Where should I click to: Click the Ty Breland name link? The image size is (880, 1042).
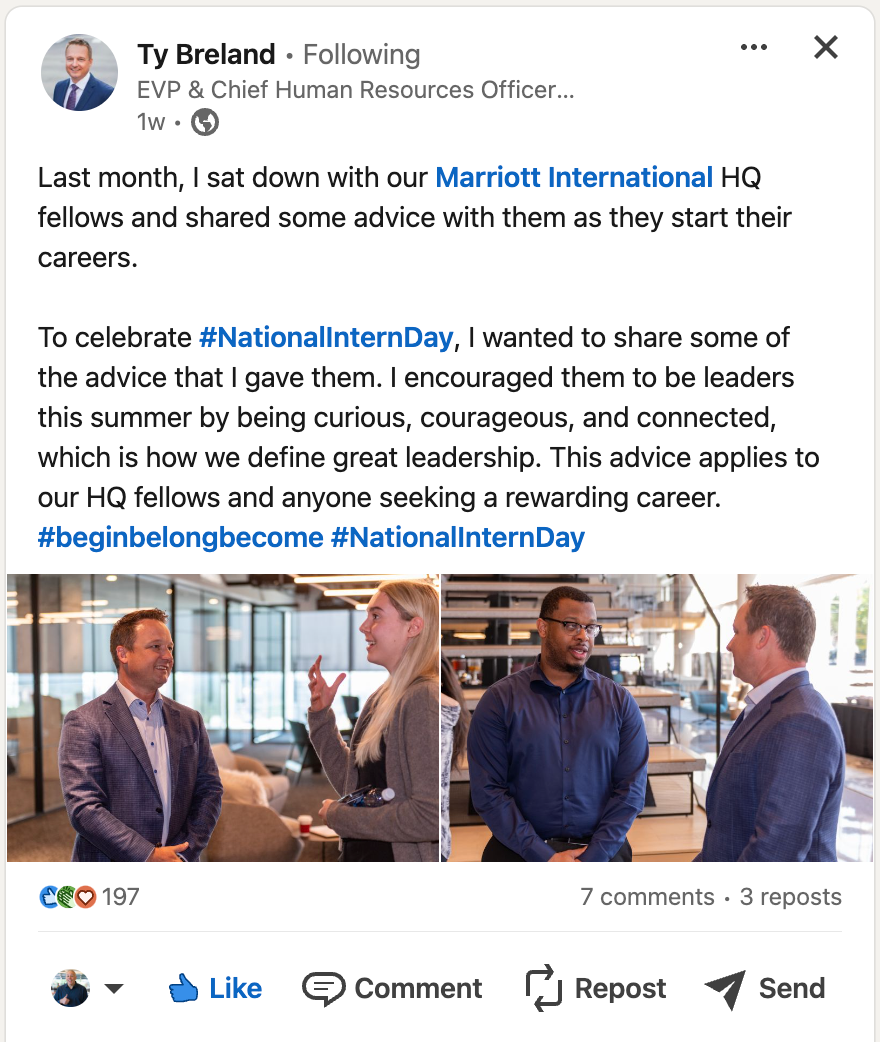pyautogui.click(x=206, y=54)
